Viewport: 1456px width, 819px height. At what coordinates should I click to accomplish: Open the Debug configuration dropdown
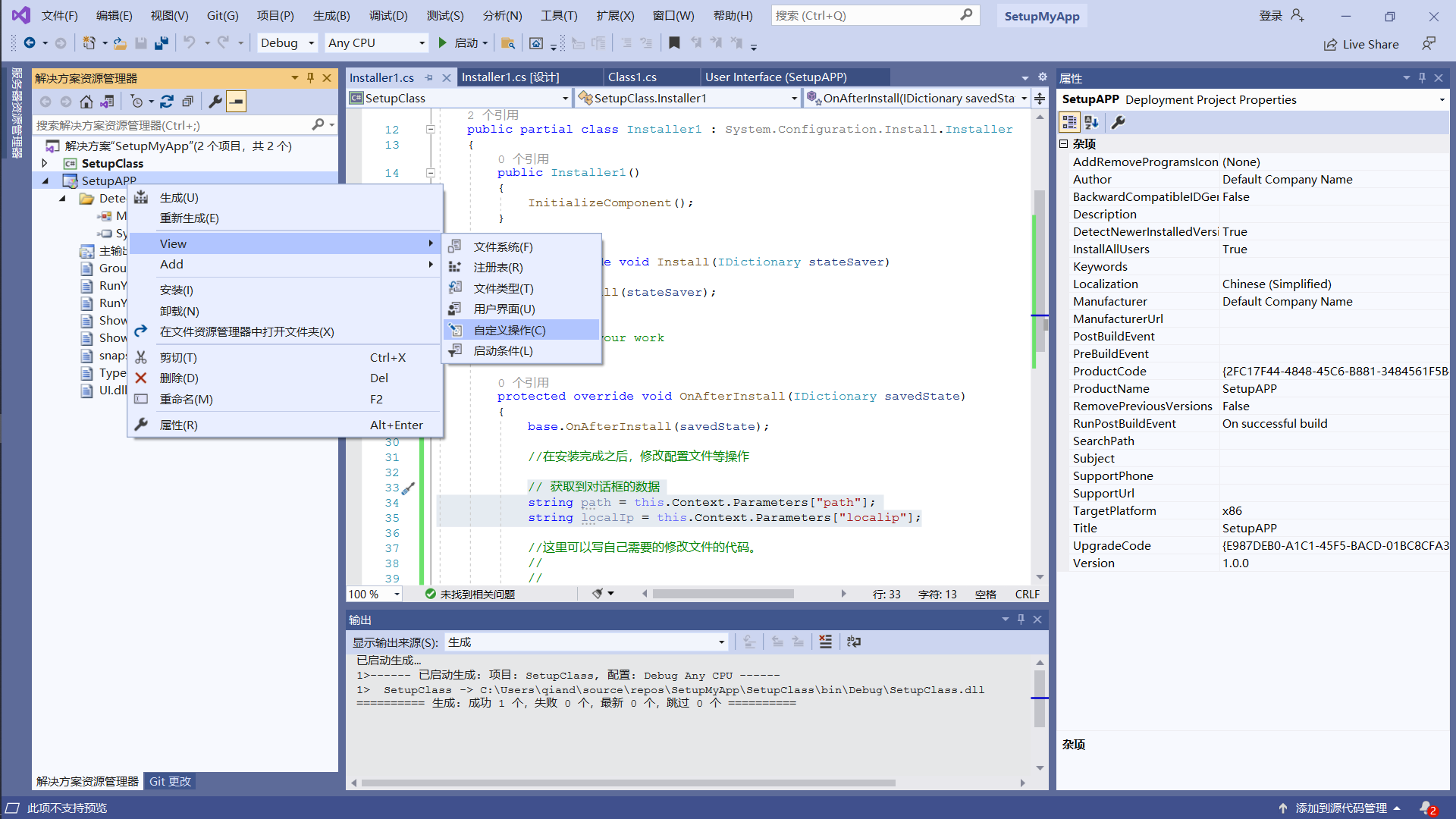click(x=287, y=43)
